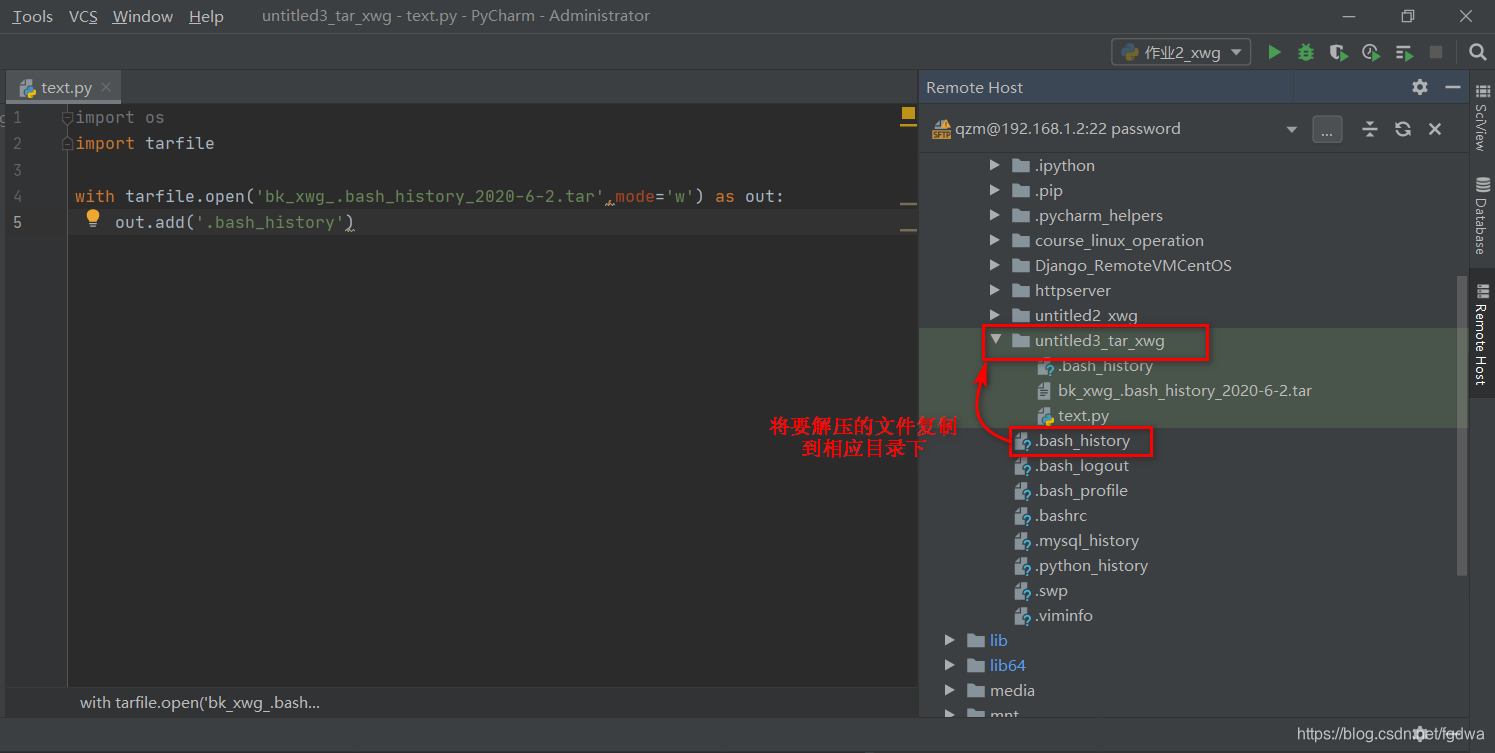This screenshot has height=753, width=1495.
Task: Expand the httpserver folder
Action: [994, 290]
